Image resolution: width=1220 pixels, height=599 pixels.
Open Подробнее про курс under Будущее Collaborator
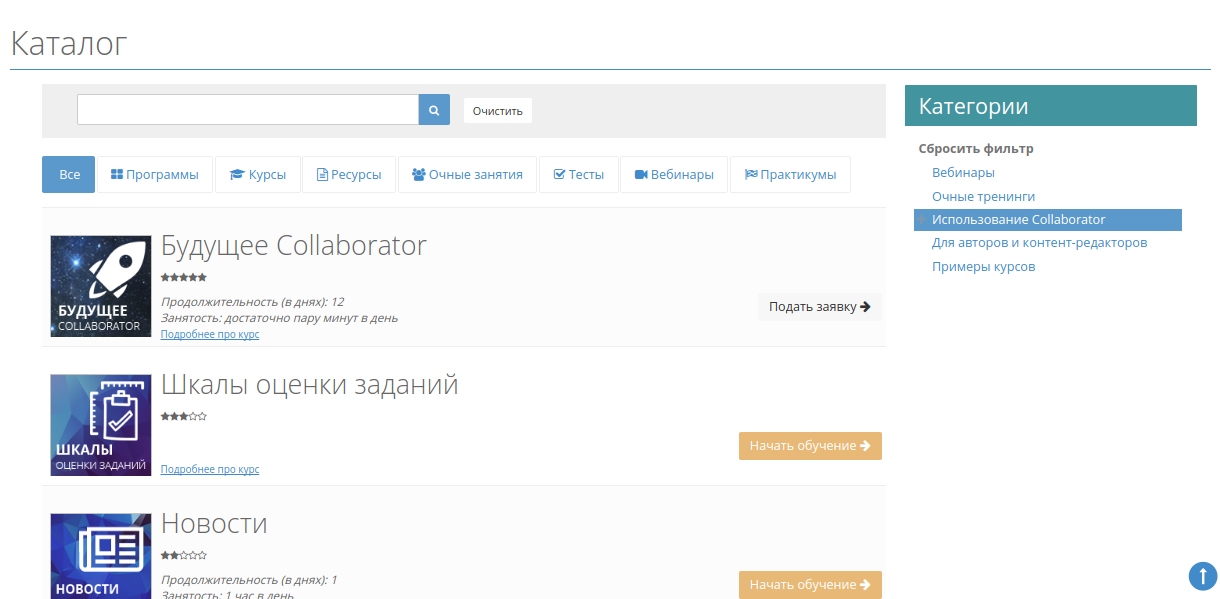click(210, 335)
